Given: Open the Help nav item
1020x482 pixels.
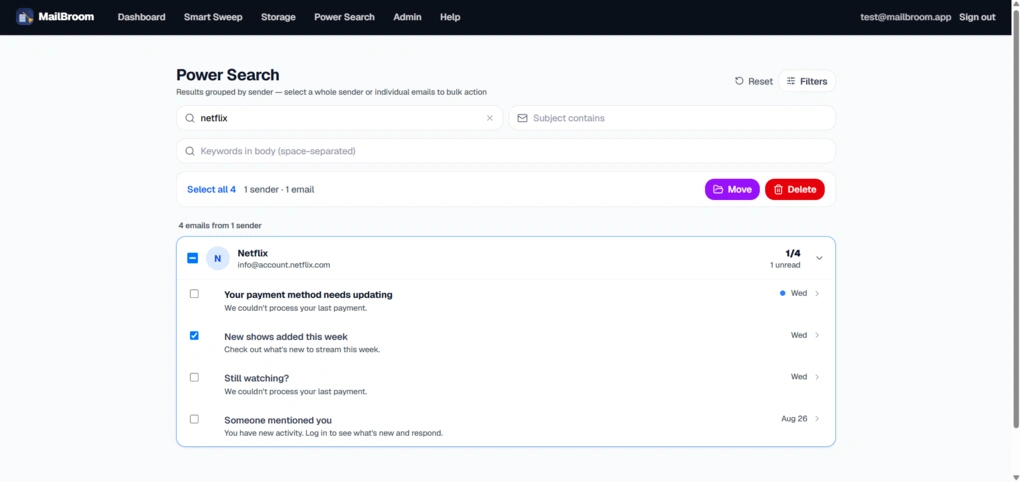Looking at the screenshot, I should [x=450, y=17].
